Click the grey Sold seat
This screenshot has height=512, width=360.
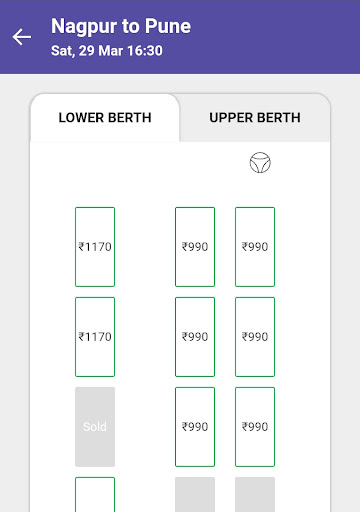(x=95, y=427)
